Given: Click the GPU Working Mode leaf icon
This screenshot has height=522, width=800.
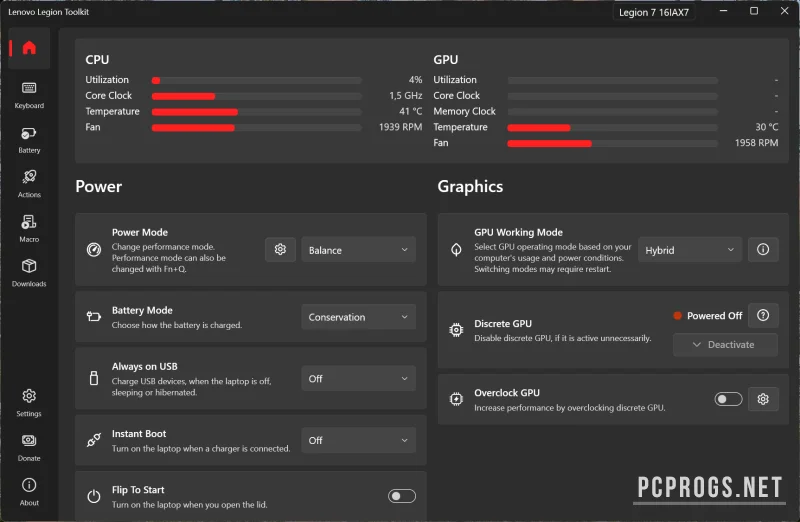Looking at the screenshot, I should 456,250.
